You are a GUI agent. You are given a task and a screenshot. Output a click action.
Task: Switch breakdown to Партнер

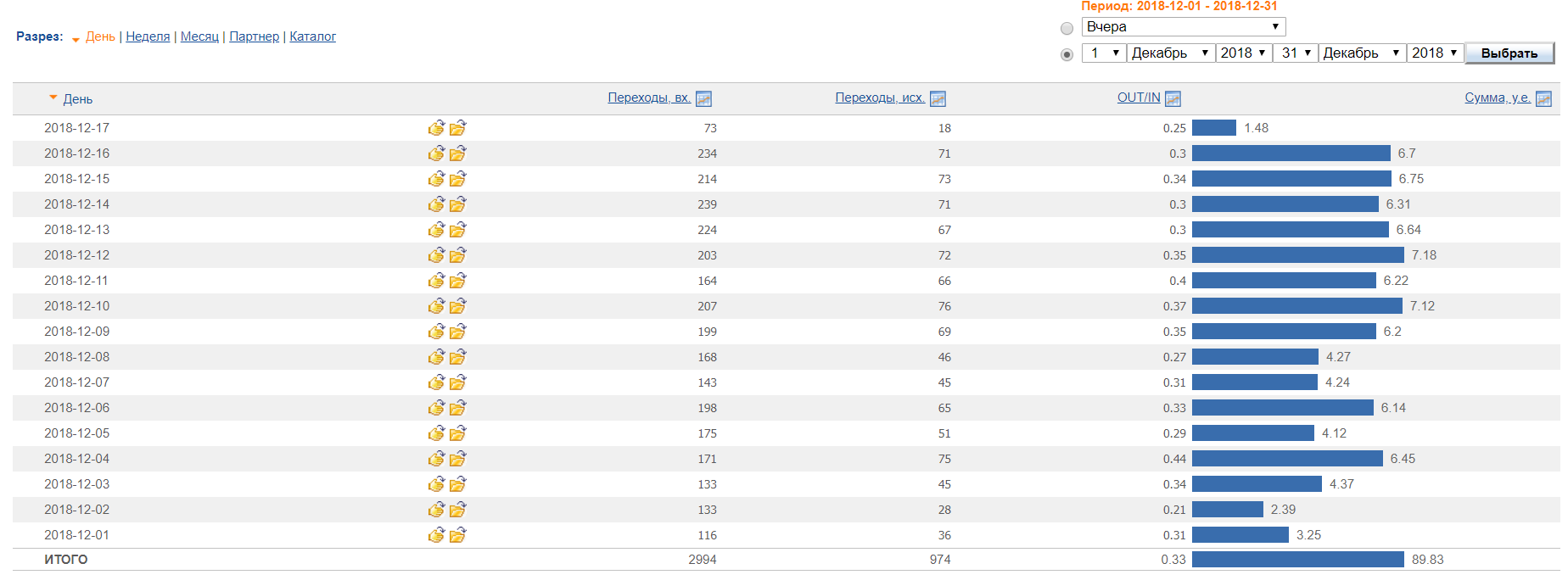[254, 36]
